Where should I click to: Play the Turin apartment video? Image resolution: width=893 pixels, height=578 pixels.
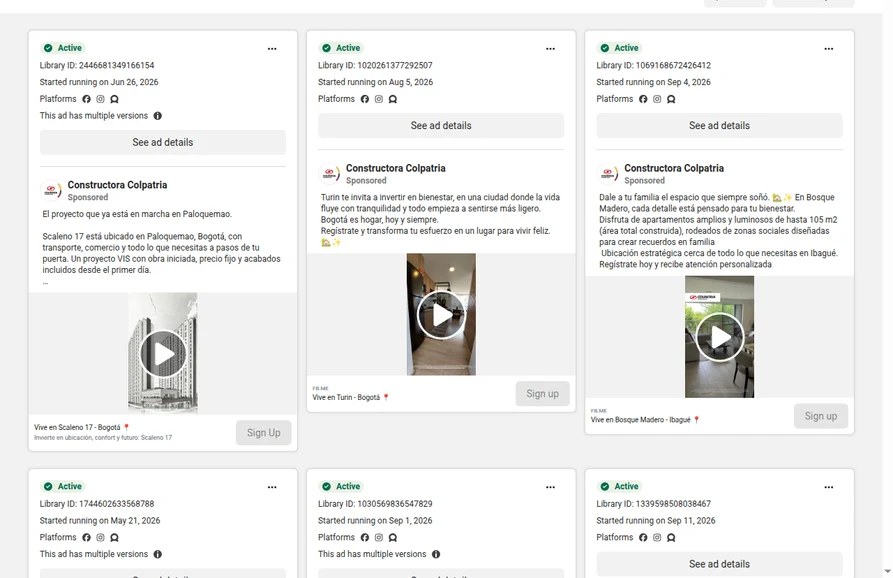[x=441, y=314]
